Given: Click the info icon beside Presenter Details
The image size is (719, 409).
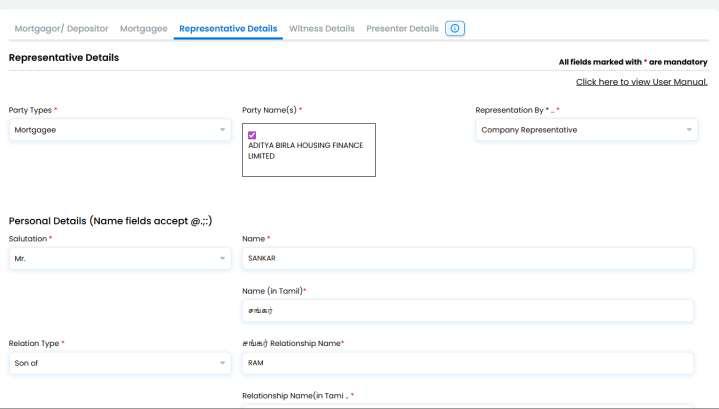Looking at the screenshot, I should point(454,28).
